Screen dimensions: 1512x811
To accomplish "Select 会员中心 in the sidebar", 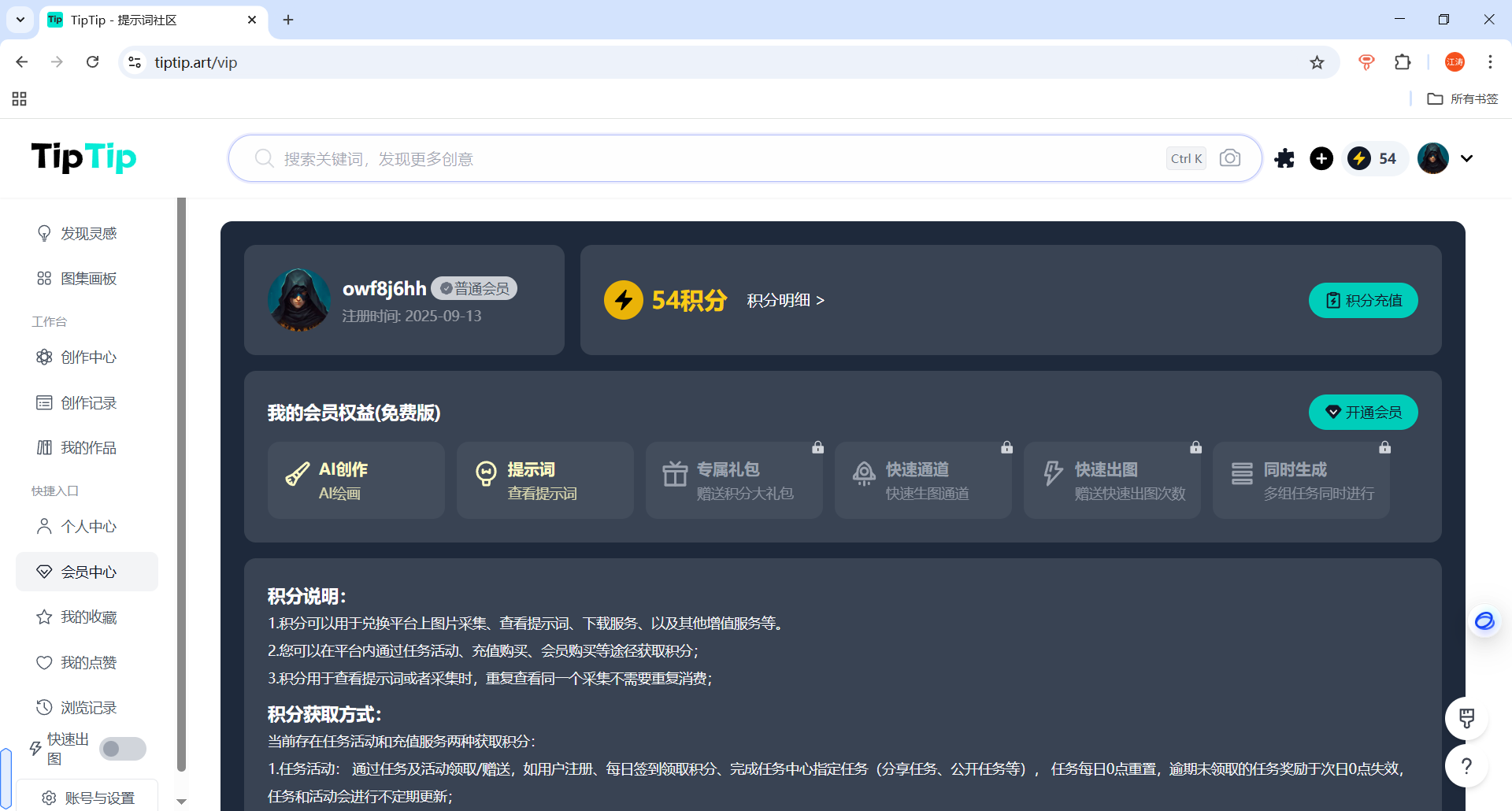I will pos(87,572).
